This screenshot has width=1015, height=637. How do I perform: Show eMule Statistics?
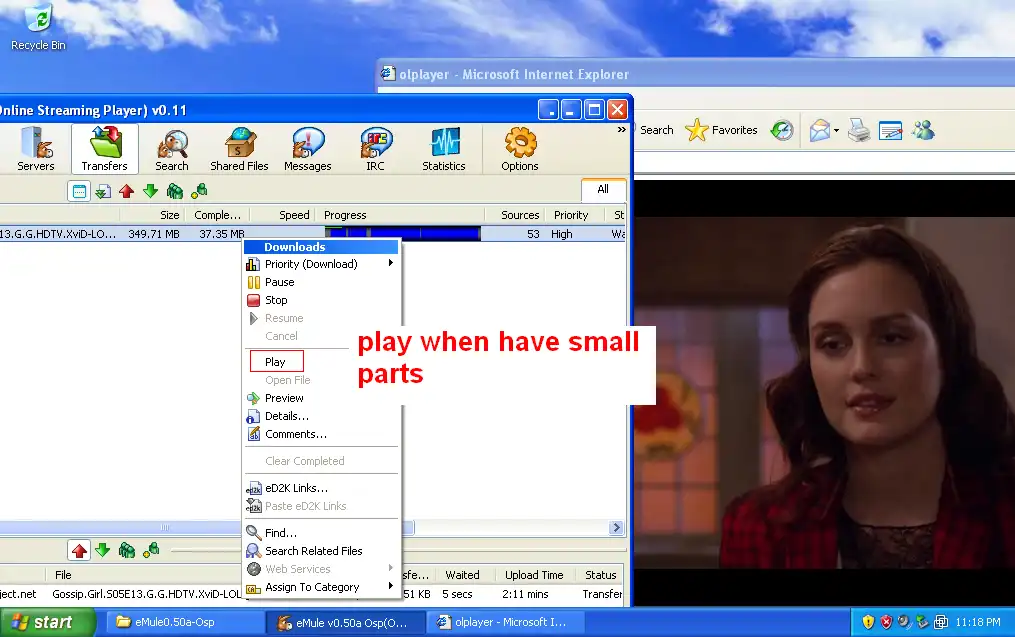pos(443,150)
